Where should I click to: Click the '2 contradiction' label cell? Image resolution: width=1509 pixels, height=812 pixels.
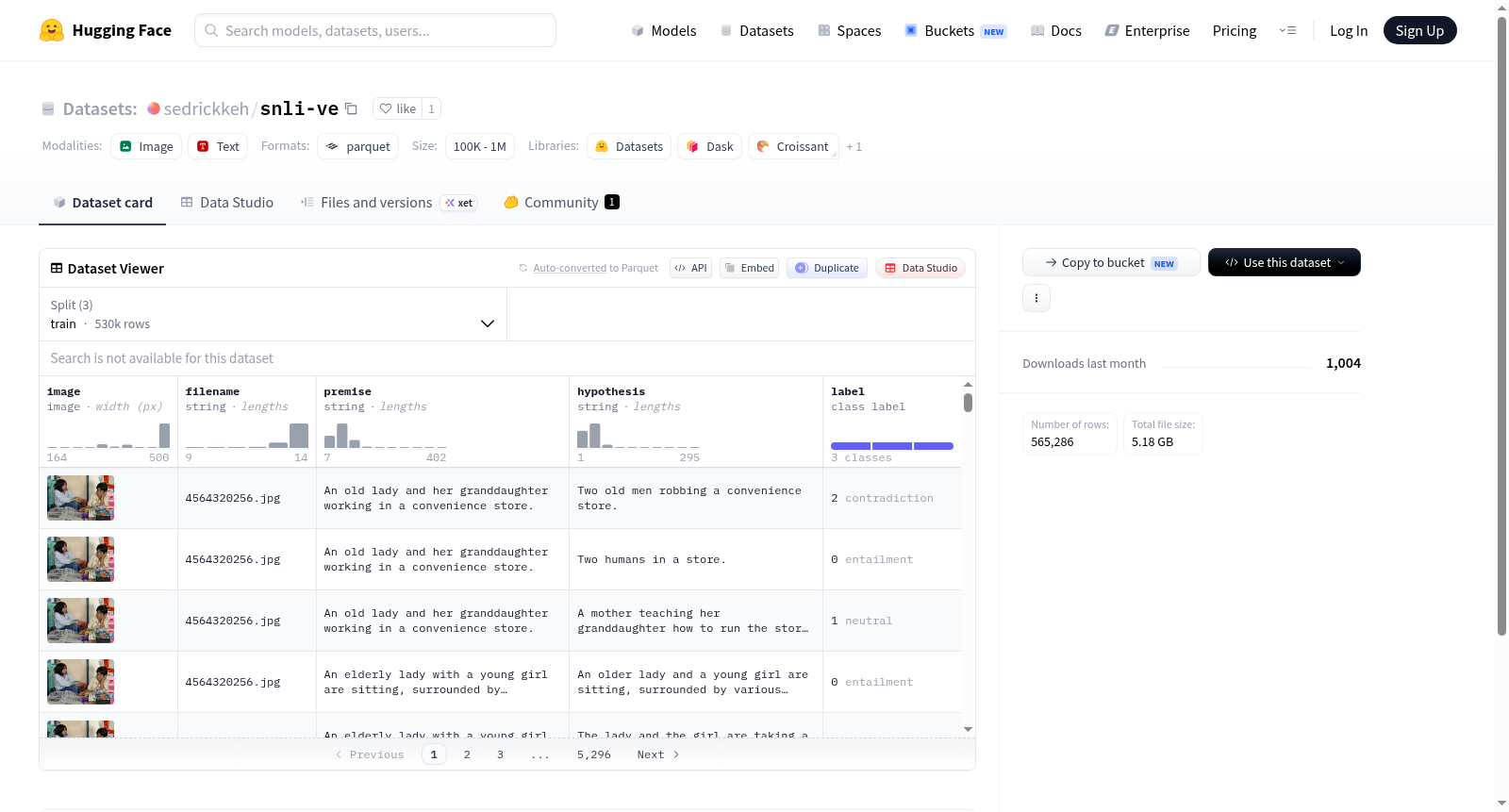pyautogui.click(x=892, y=498)
